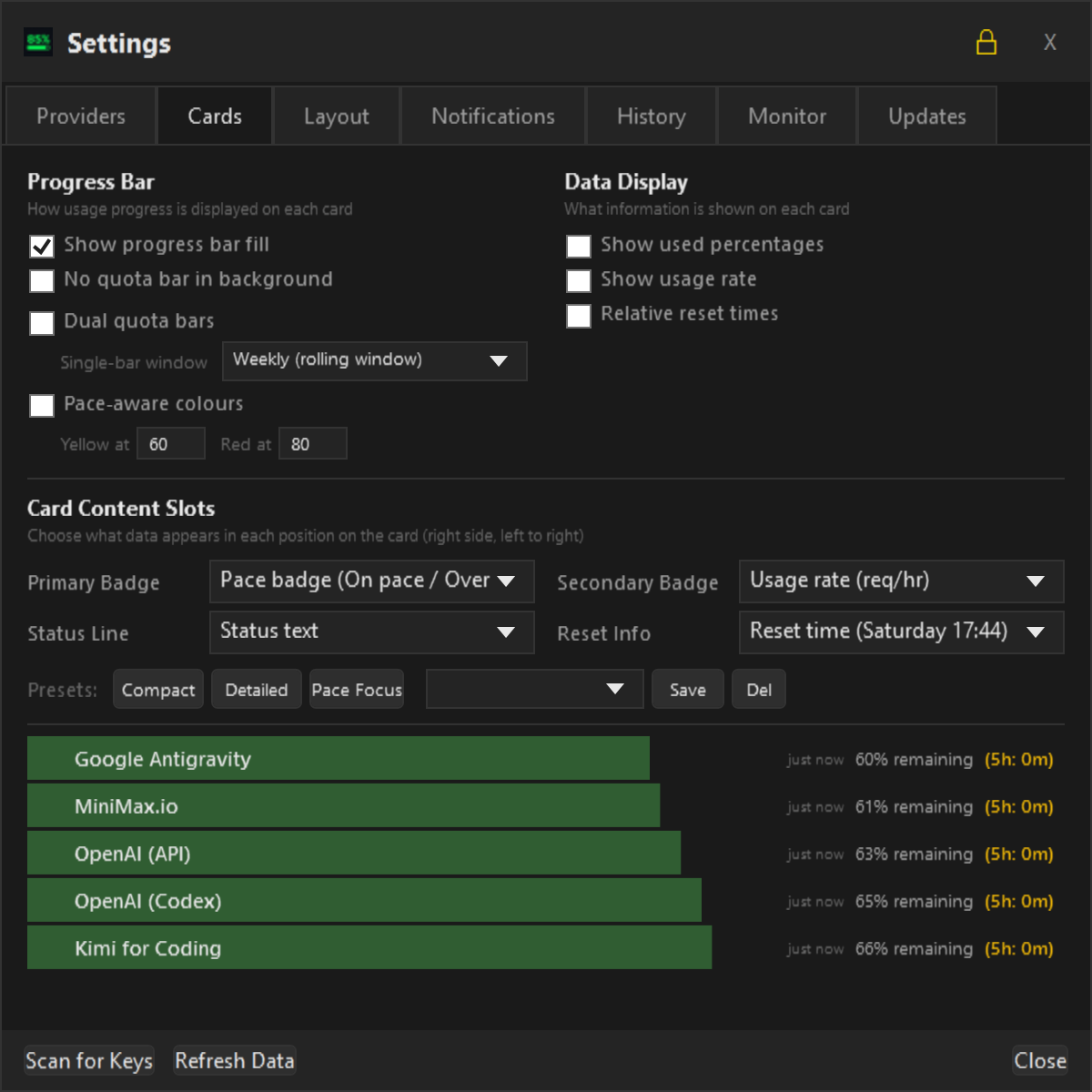Click Scan for Keys button
Image resolution: width=1092 pixels, height=1092 pixels.
(x=89, y=1060)
